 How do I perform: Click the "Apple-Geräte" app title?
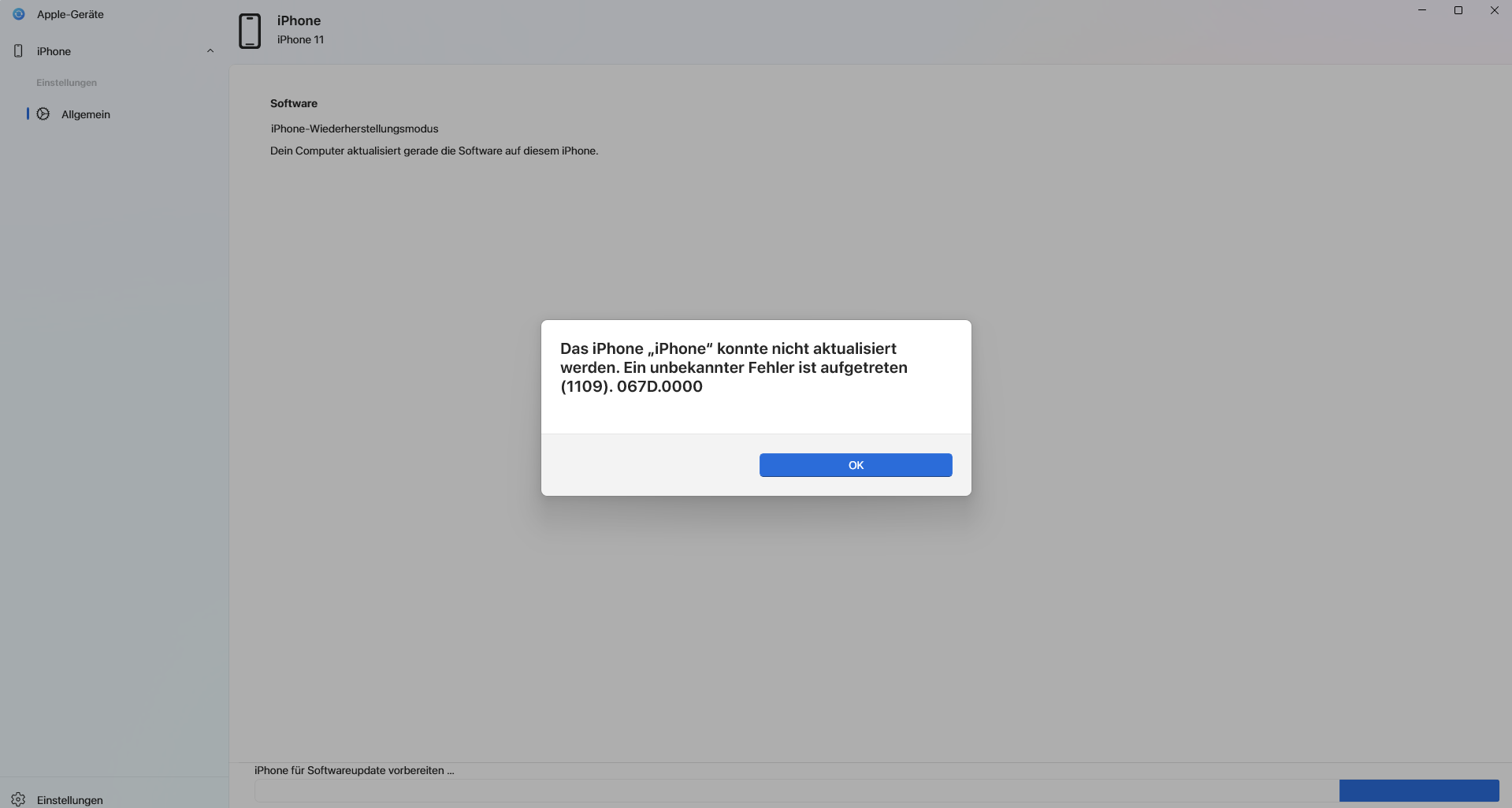pyautogui.click(x=70, y=14)
